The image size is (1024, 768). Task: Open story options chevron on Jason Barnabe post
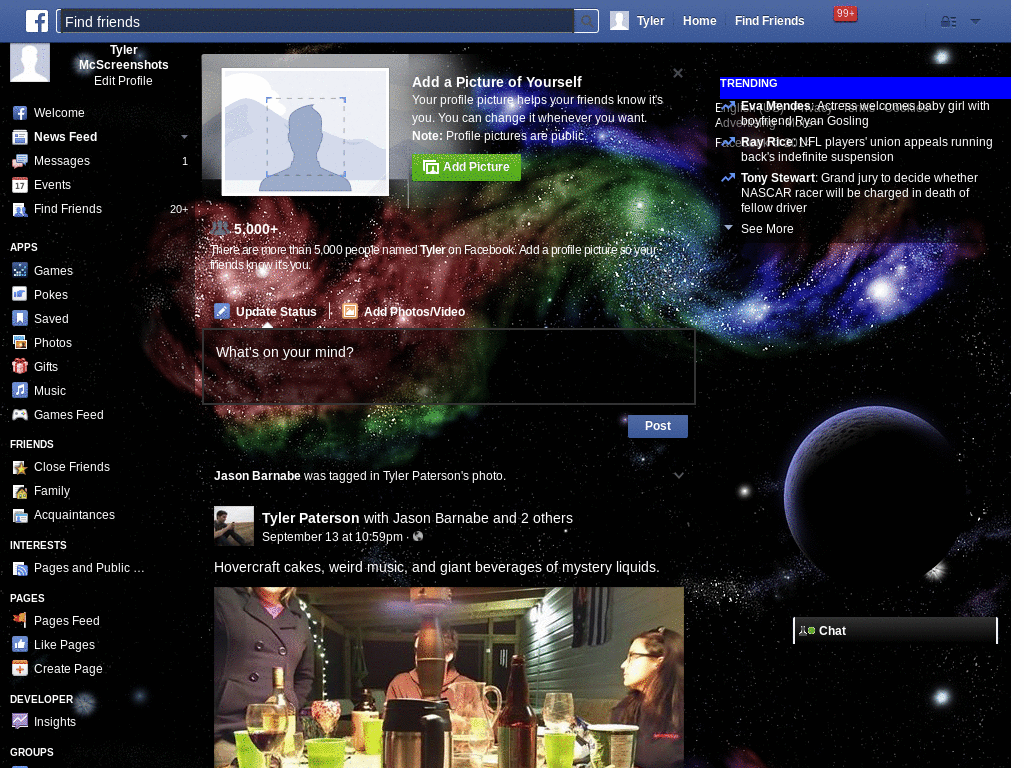[679, 475]
